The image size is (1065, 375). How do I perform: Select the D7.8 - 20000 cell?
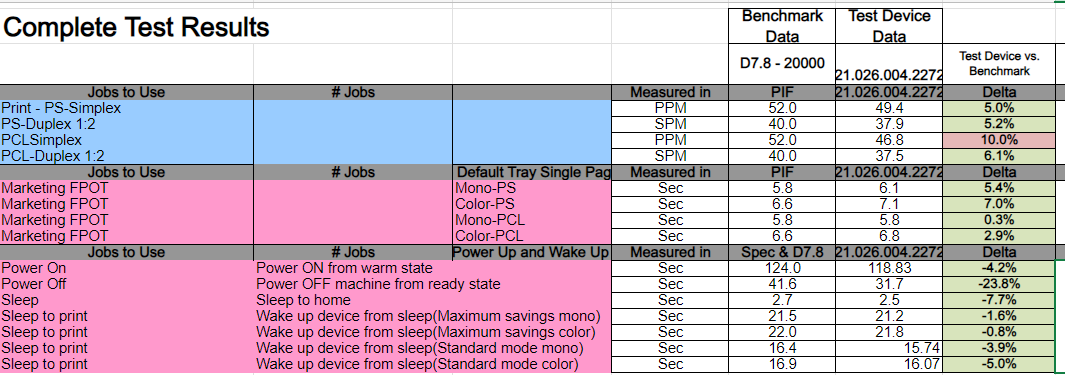(x=782, y=64)
